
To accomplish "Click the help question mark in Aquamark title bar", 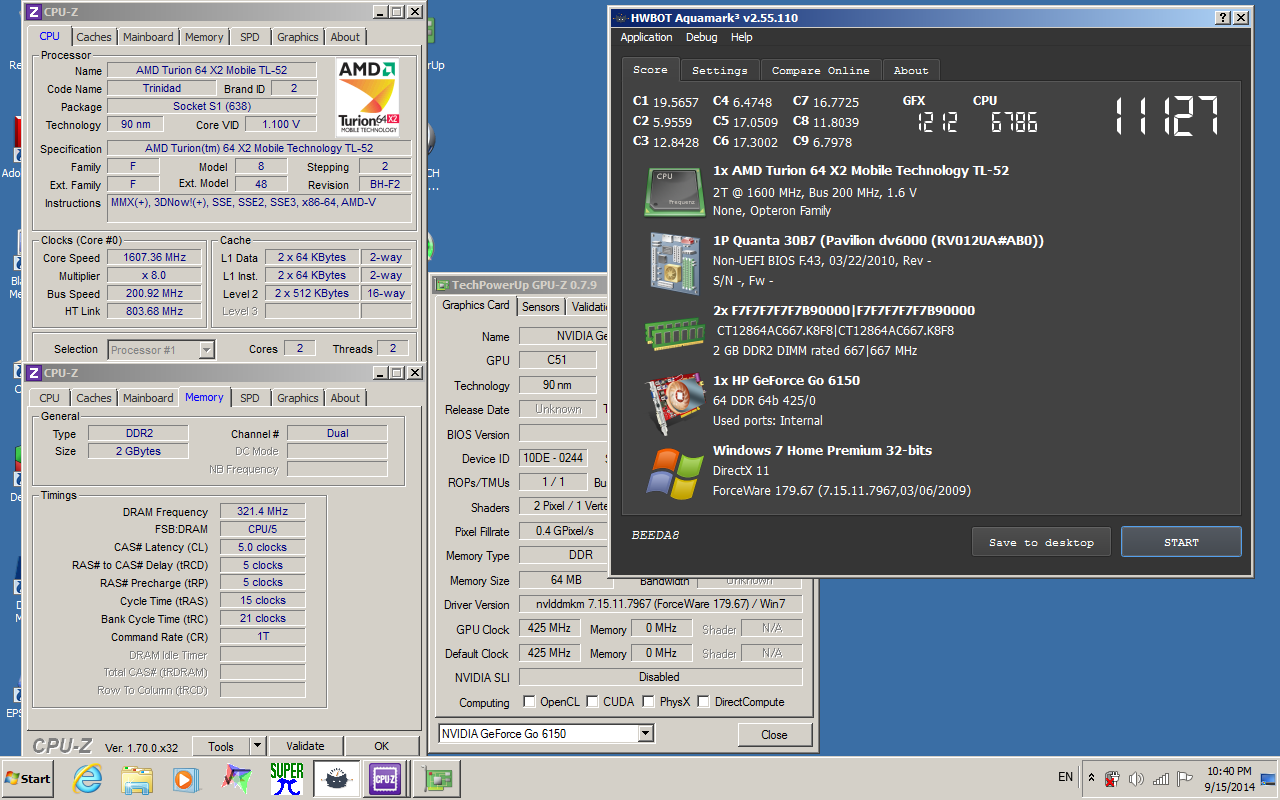I will (x=1223, y=18).
